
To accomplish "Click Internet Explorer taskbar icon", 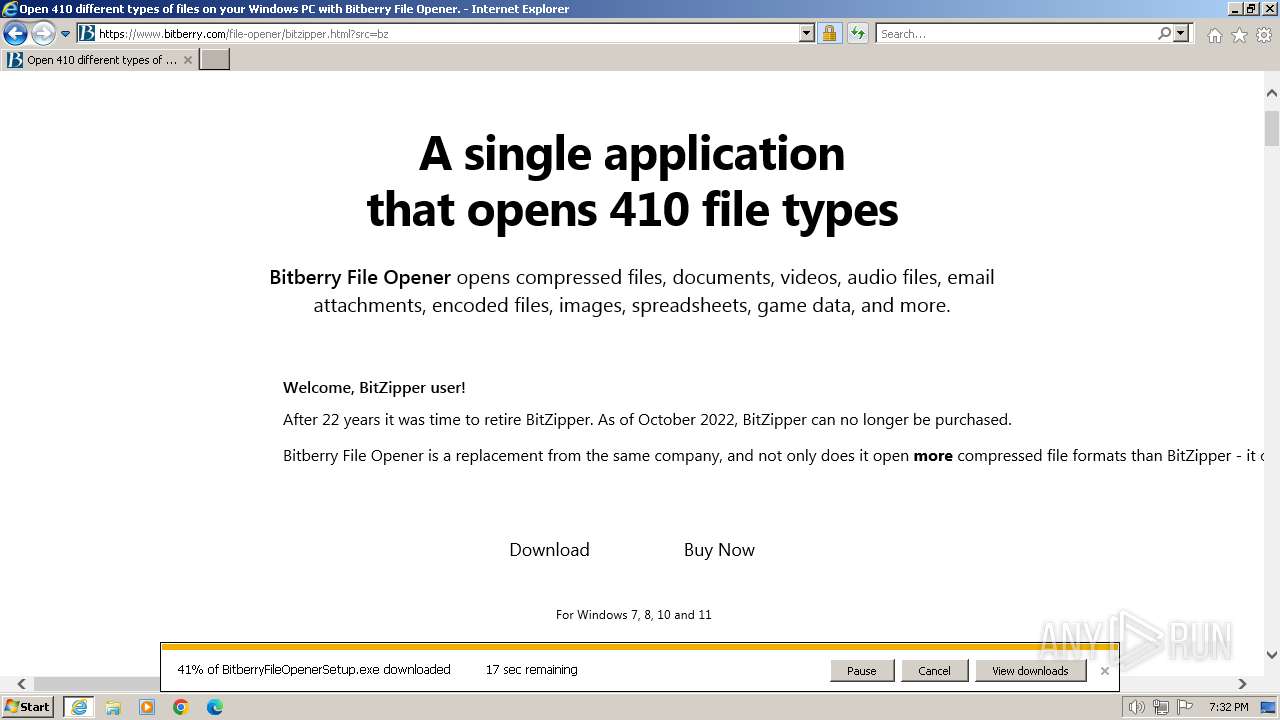I will coord(78,707).
